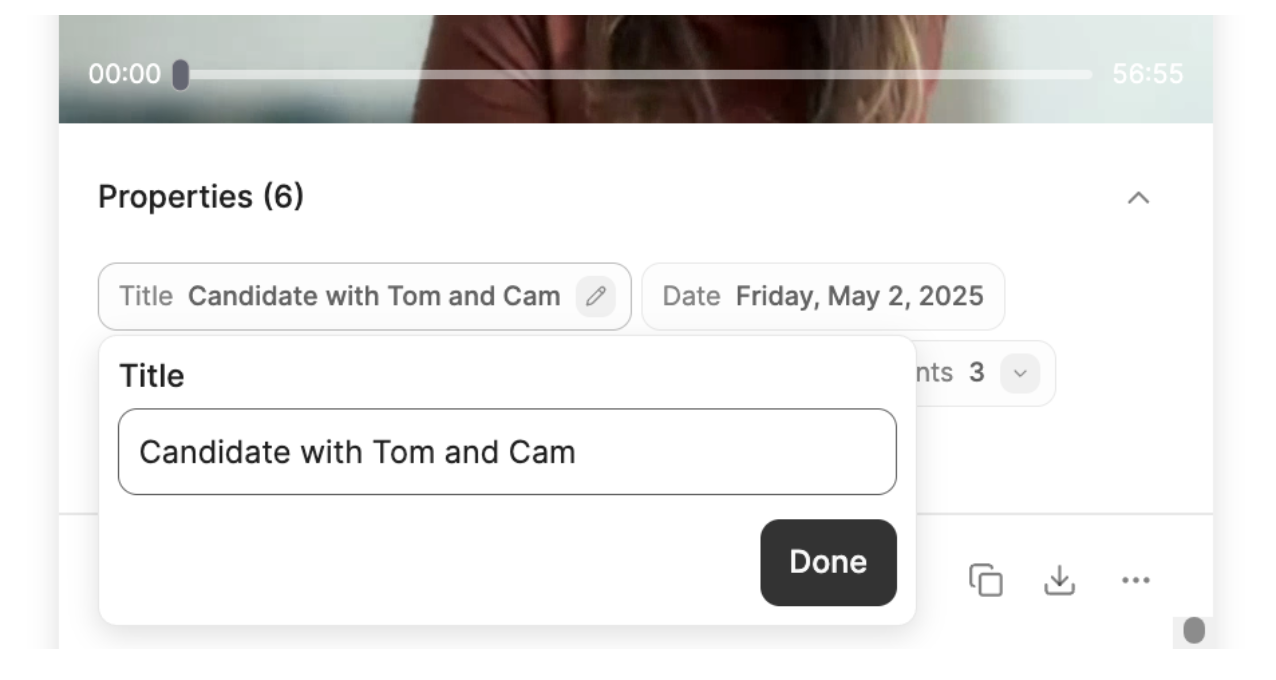Viewport: 1276px width, 680px height.
Task: Click the download icon to save the recording
Action: 1059,578
